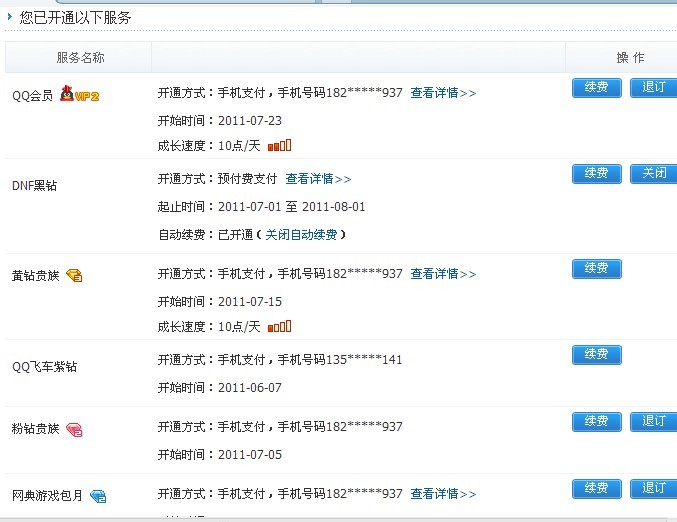Unsubscribe 网典游戏包月 with the 退订 button
The image size is (677, 522).
coord(653,488)
